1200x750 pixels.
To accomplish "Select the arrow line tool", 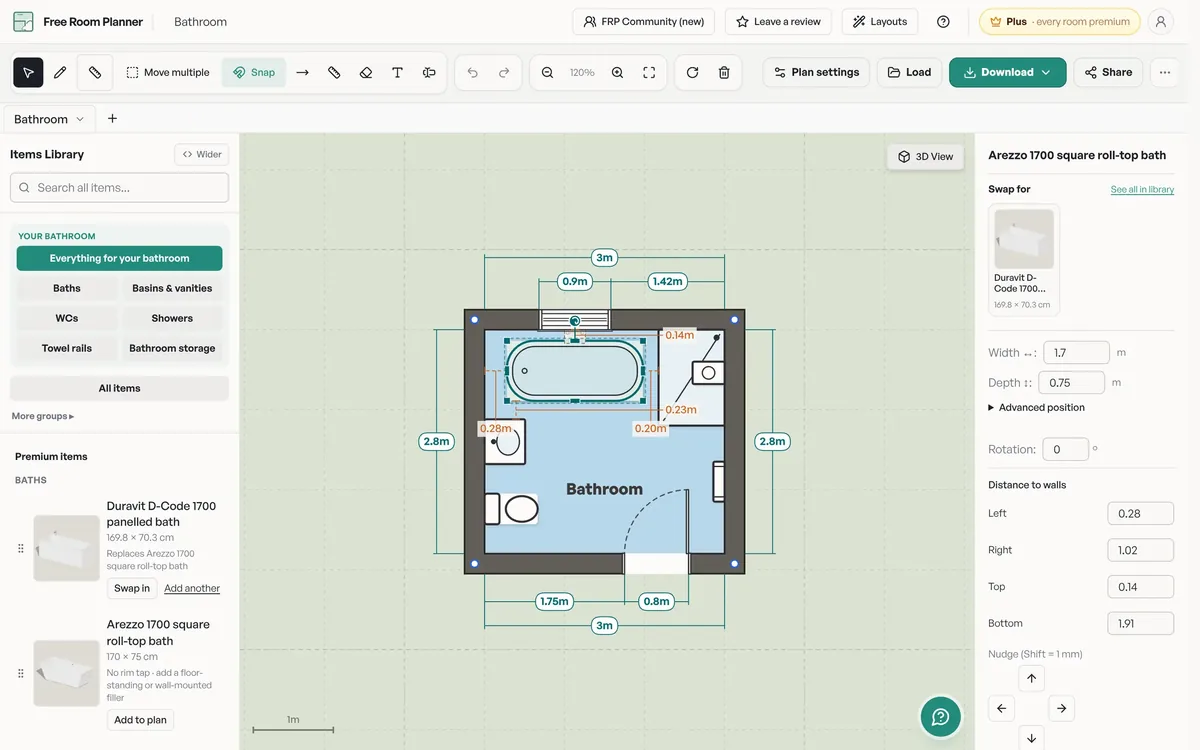I will (x=302, y=72).
